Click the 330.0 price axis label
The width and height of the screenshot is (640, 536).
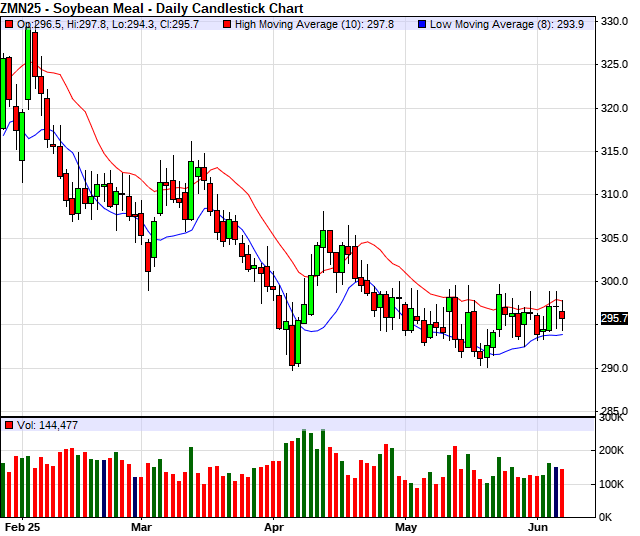click(613, 21)
